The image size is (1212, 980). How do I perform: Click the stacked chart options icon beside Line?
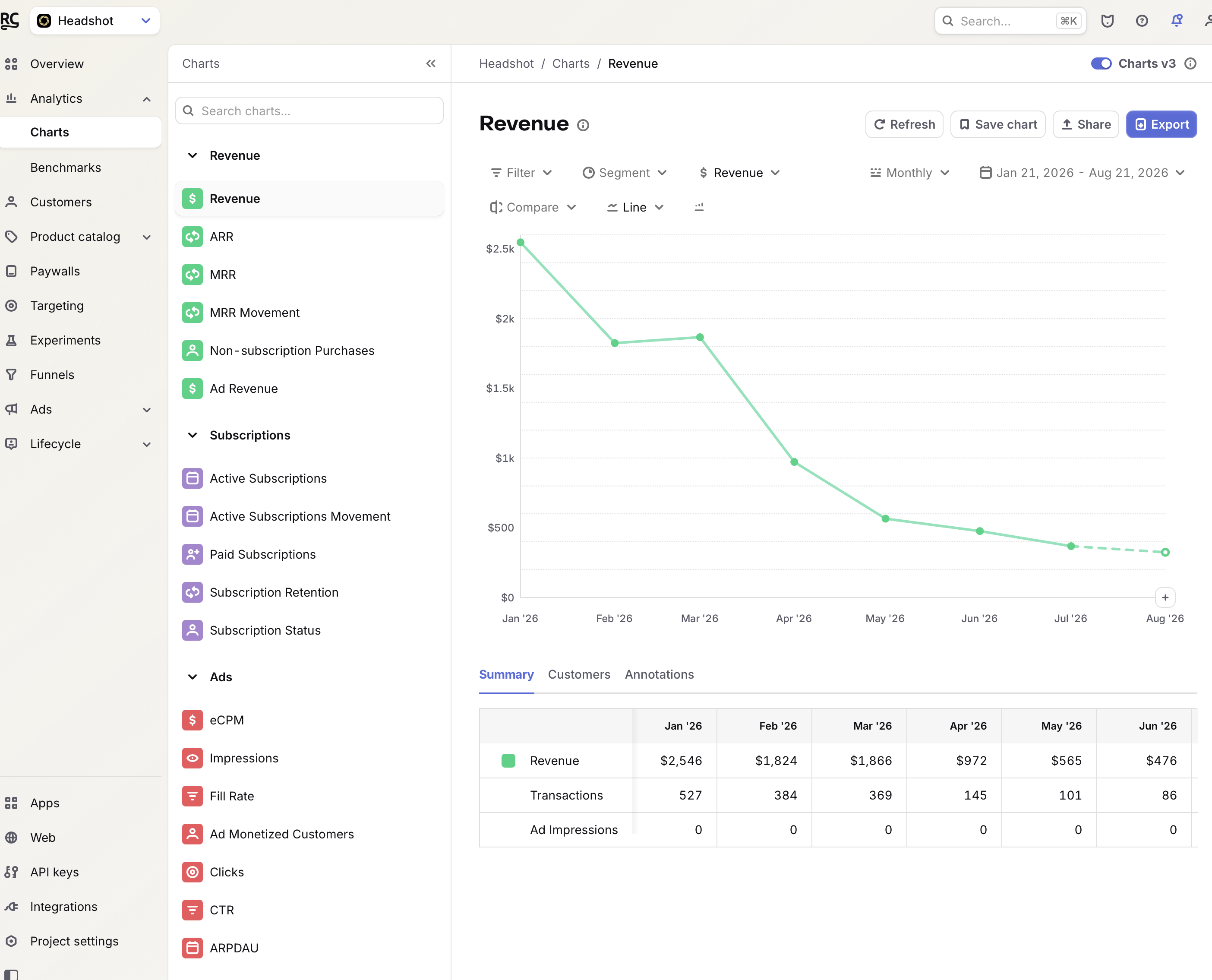[x=699, y=207]
